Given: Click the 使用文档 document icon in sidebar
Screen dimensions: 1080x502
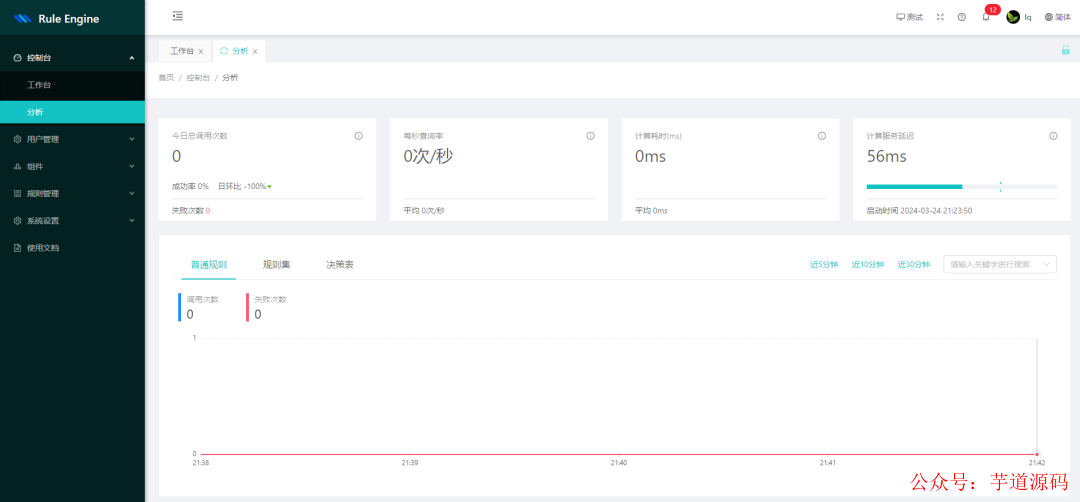Looking at the screenshot, I should click(18, 248).
